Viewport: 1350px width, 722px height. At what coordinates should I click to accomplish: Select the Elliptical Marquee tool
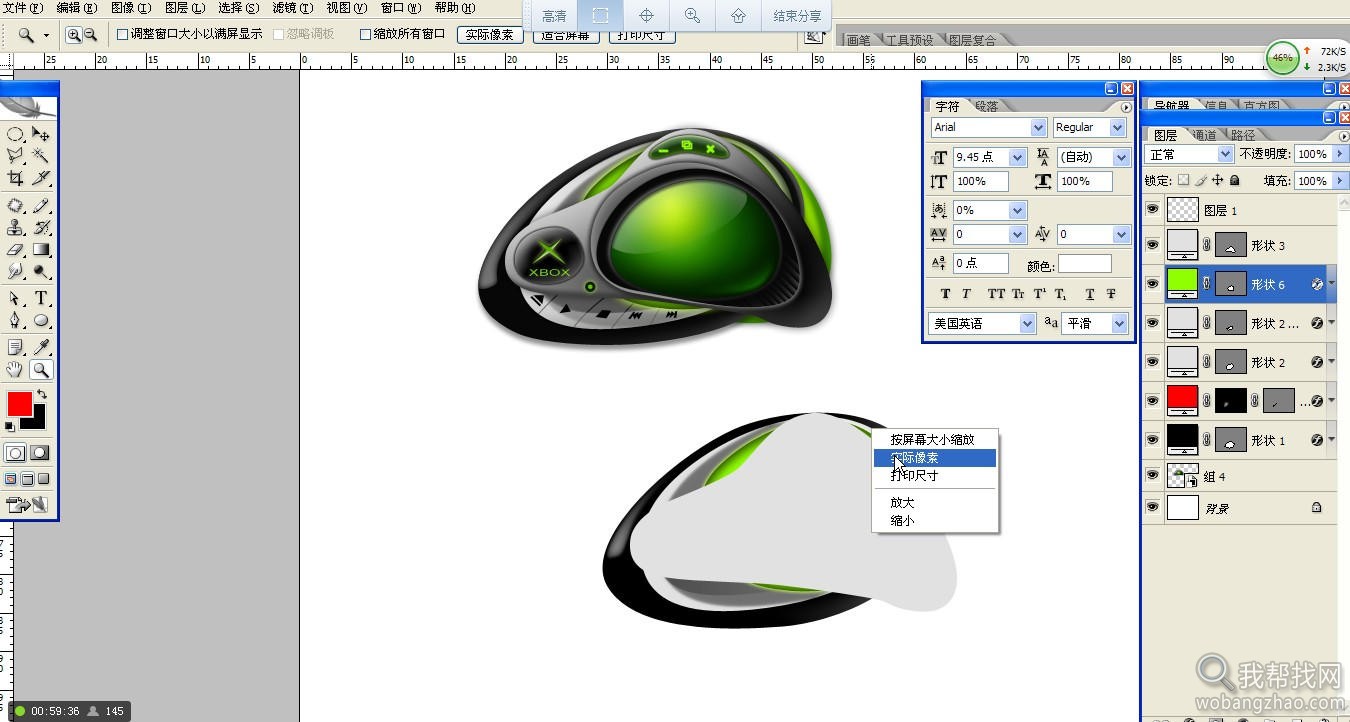pos(16,134)
